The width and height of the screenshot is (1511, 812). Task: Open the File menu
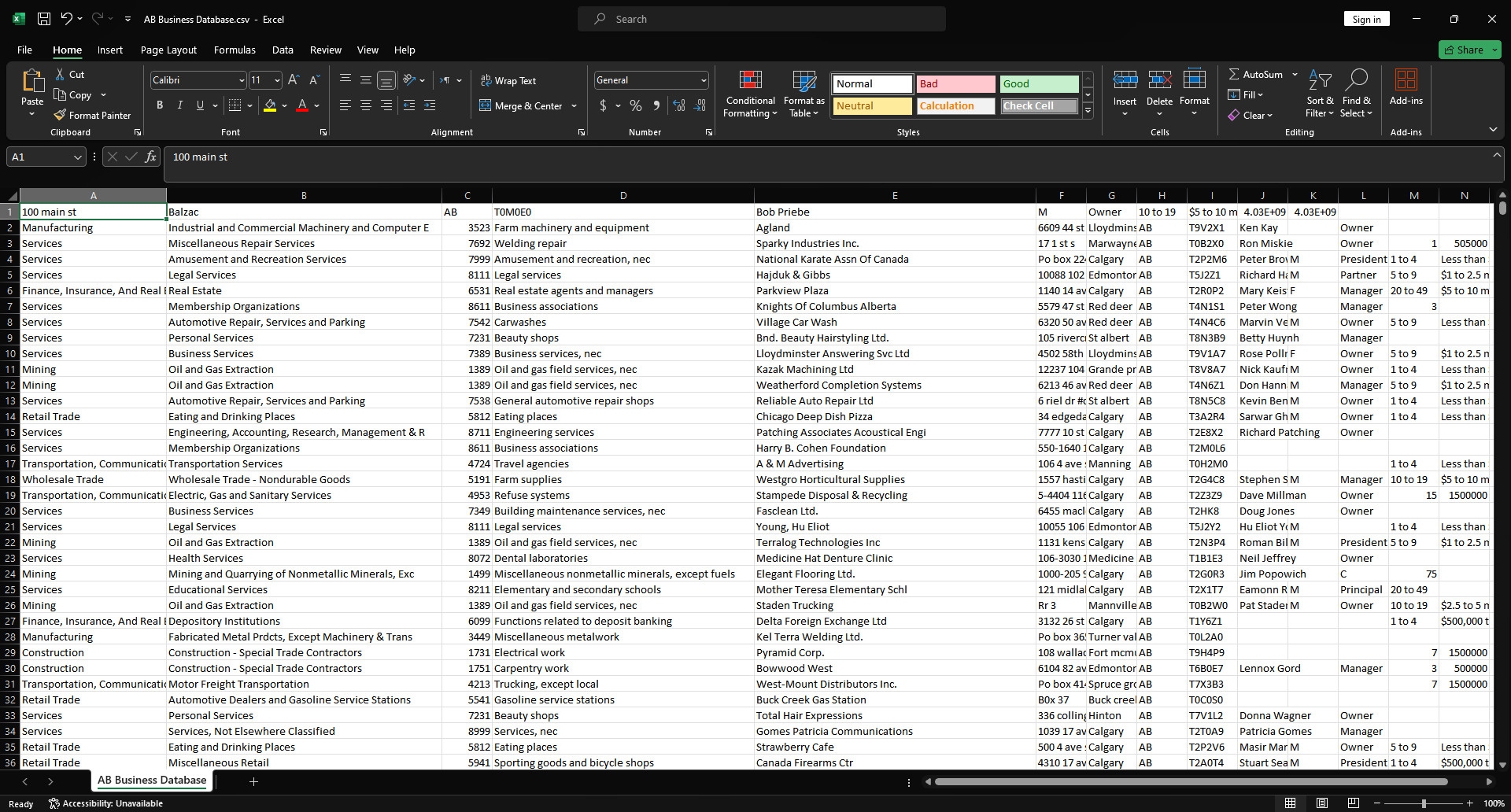click(x=24, y=50)
